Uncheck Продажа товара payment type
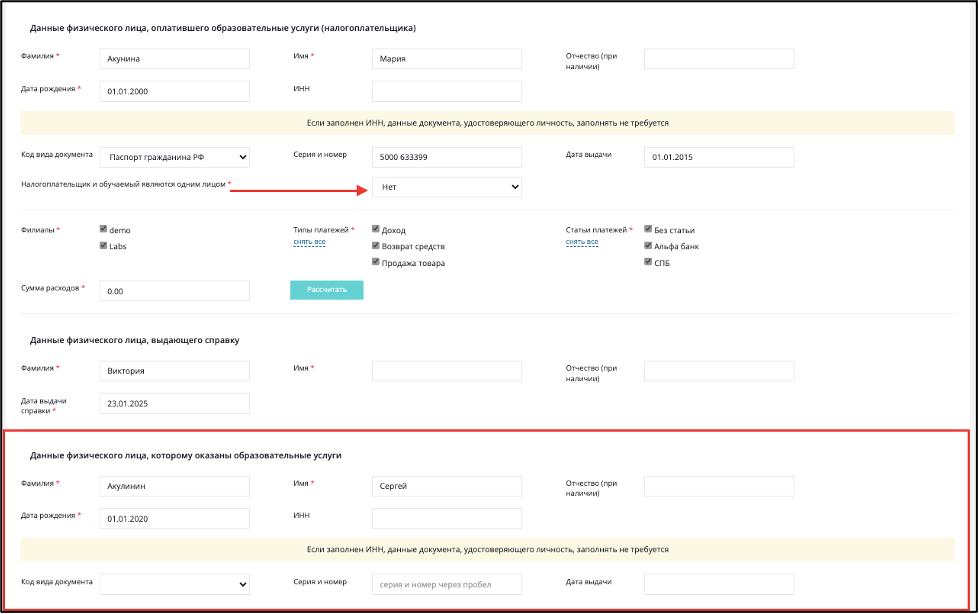Screen dimensions: 979x614 [375, 262]
